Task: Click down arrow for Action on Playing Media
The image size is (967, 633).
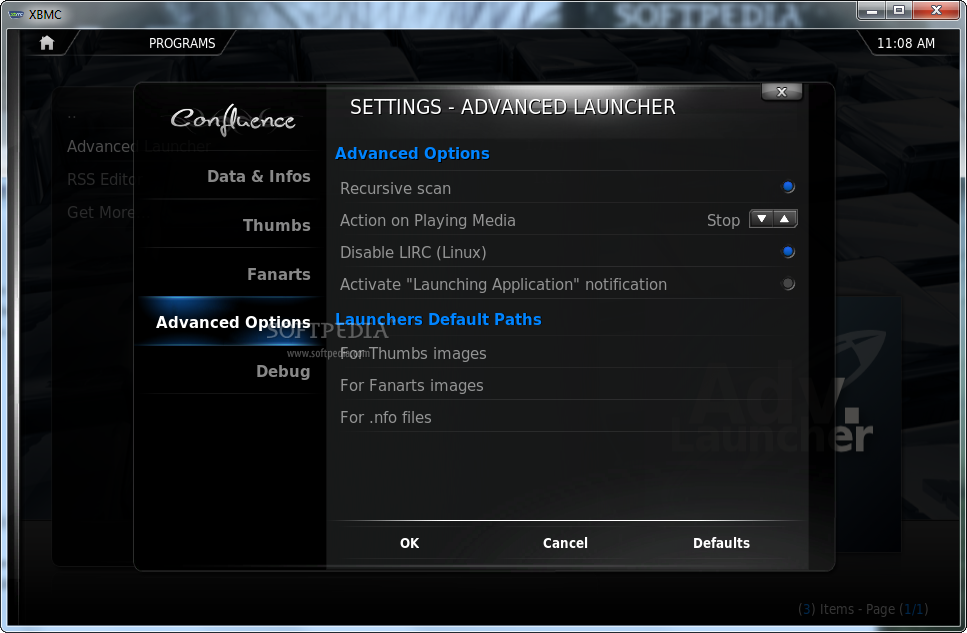Action: click(x=762, y=219)
